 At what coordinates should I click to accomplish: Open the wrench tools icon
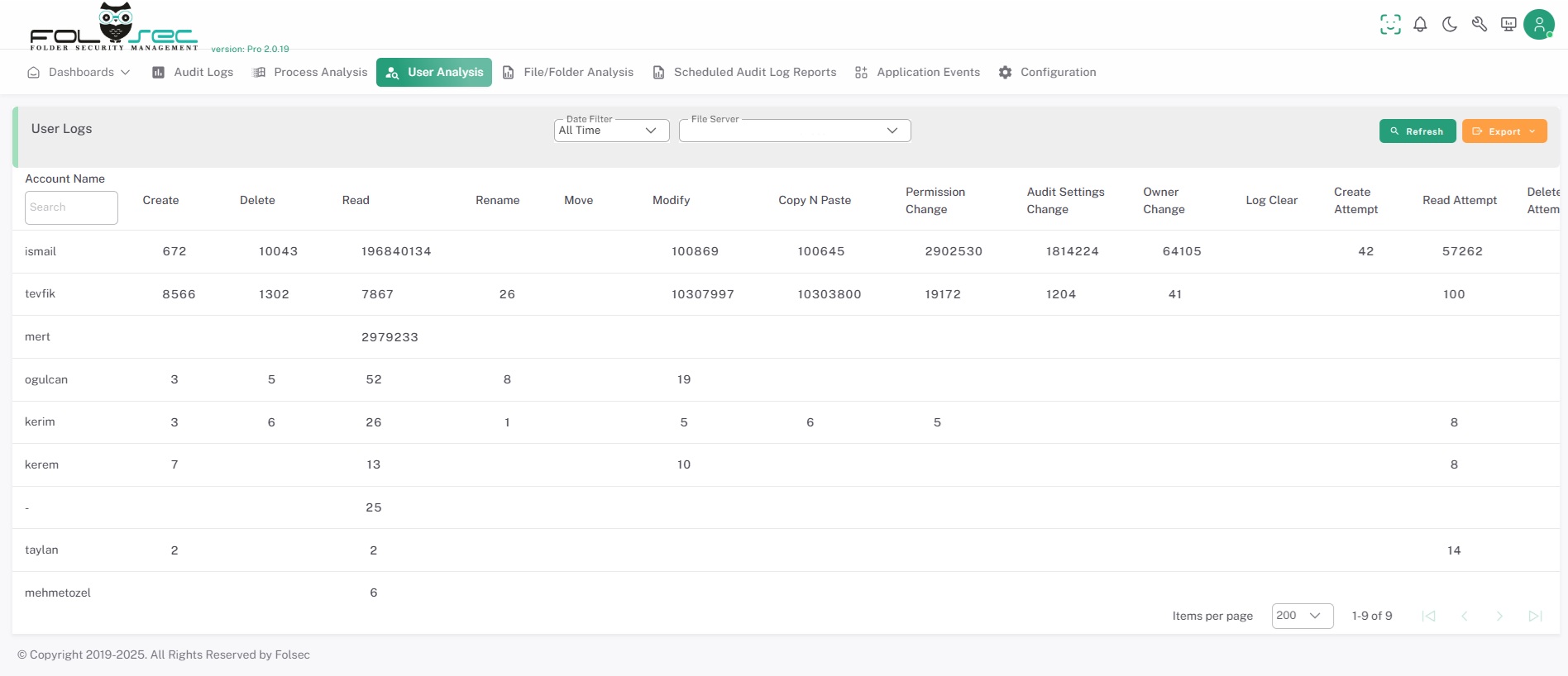tap(1480, 25)
